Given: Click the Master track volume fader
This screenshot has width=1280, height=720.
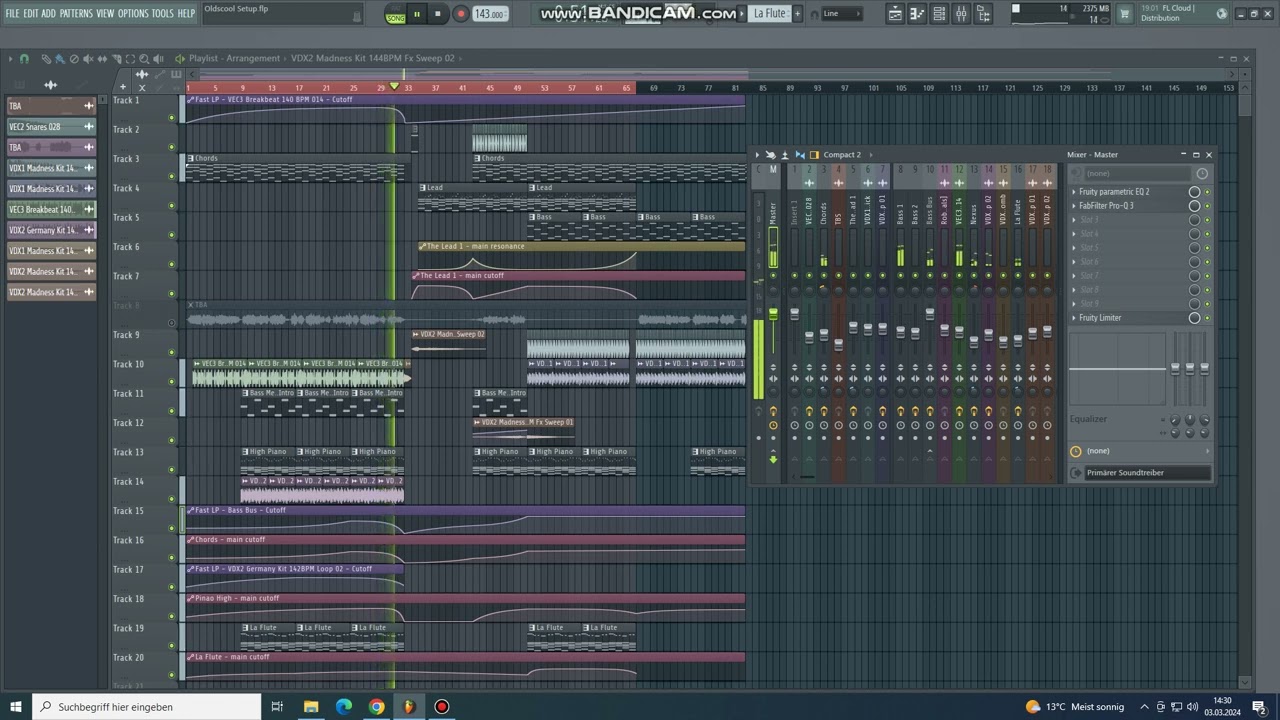Looking at the screenshot, I should click(773, 314).
